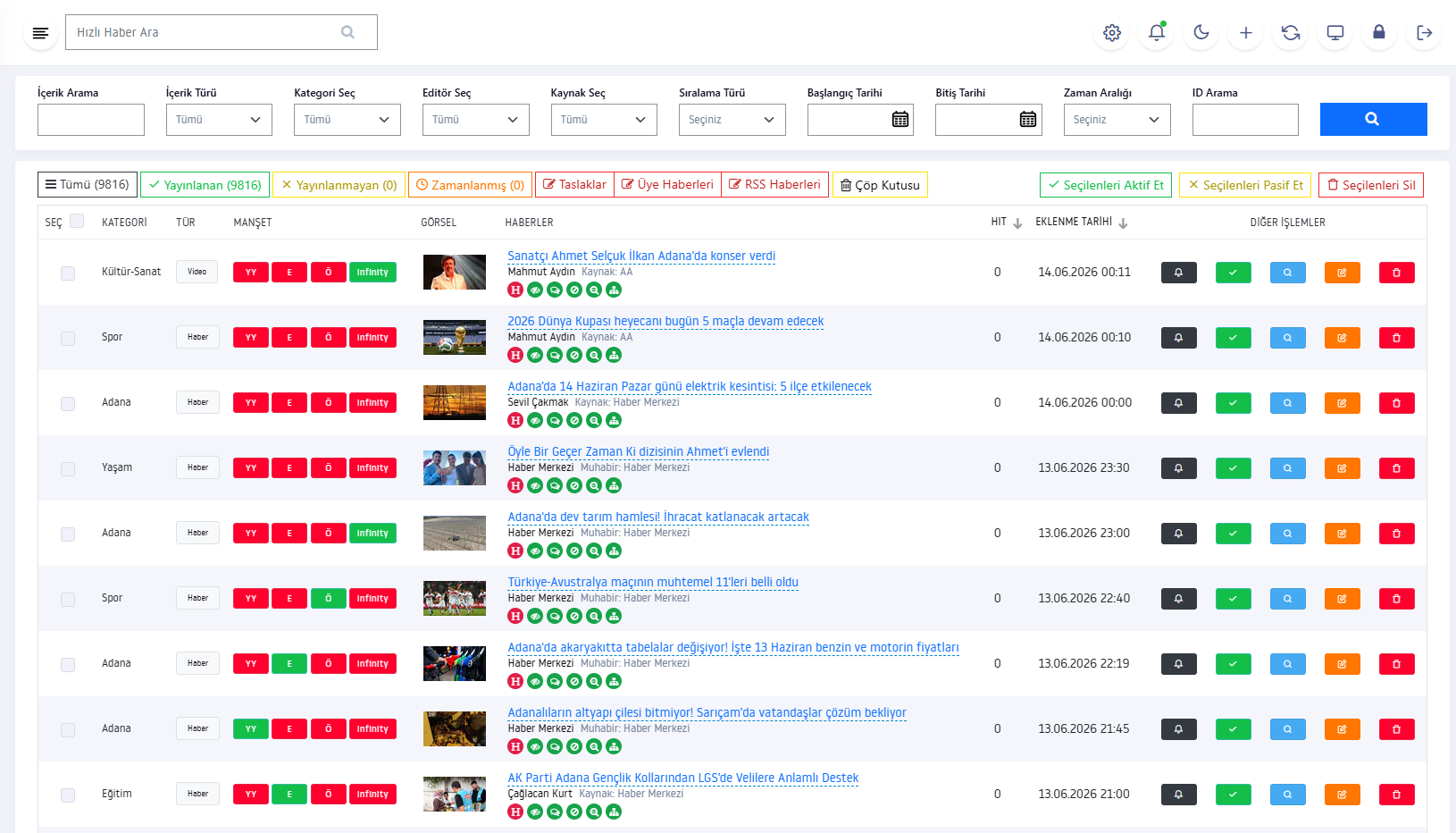
Task: Expand the Sıralama Türü dropdown
Action: pos(732,120)
